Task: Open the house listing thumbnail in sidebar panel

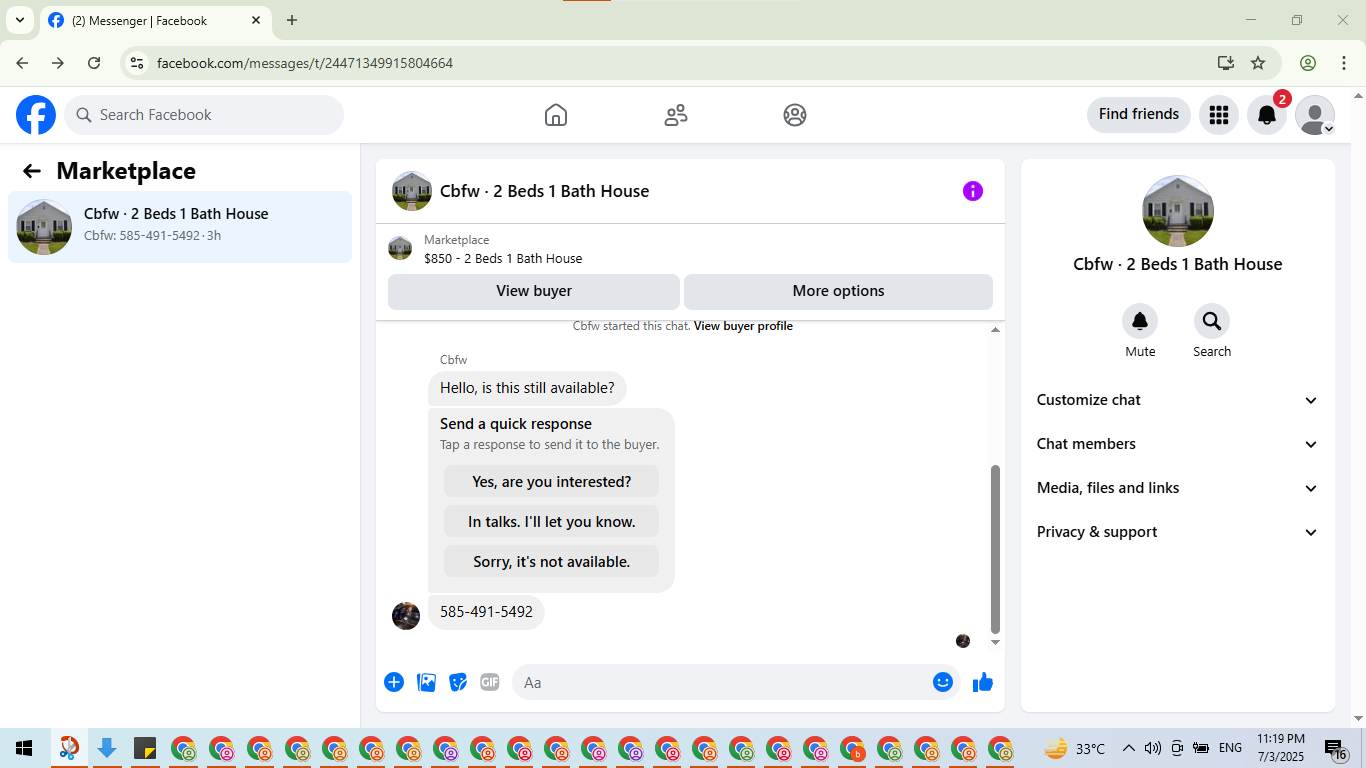Action: pyautogui.click(x=1178, y=211)
